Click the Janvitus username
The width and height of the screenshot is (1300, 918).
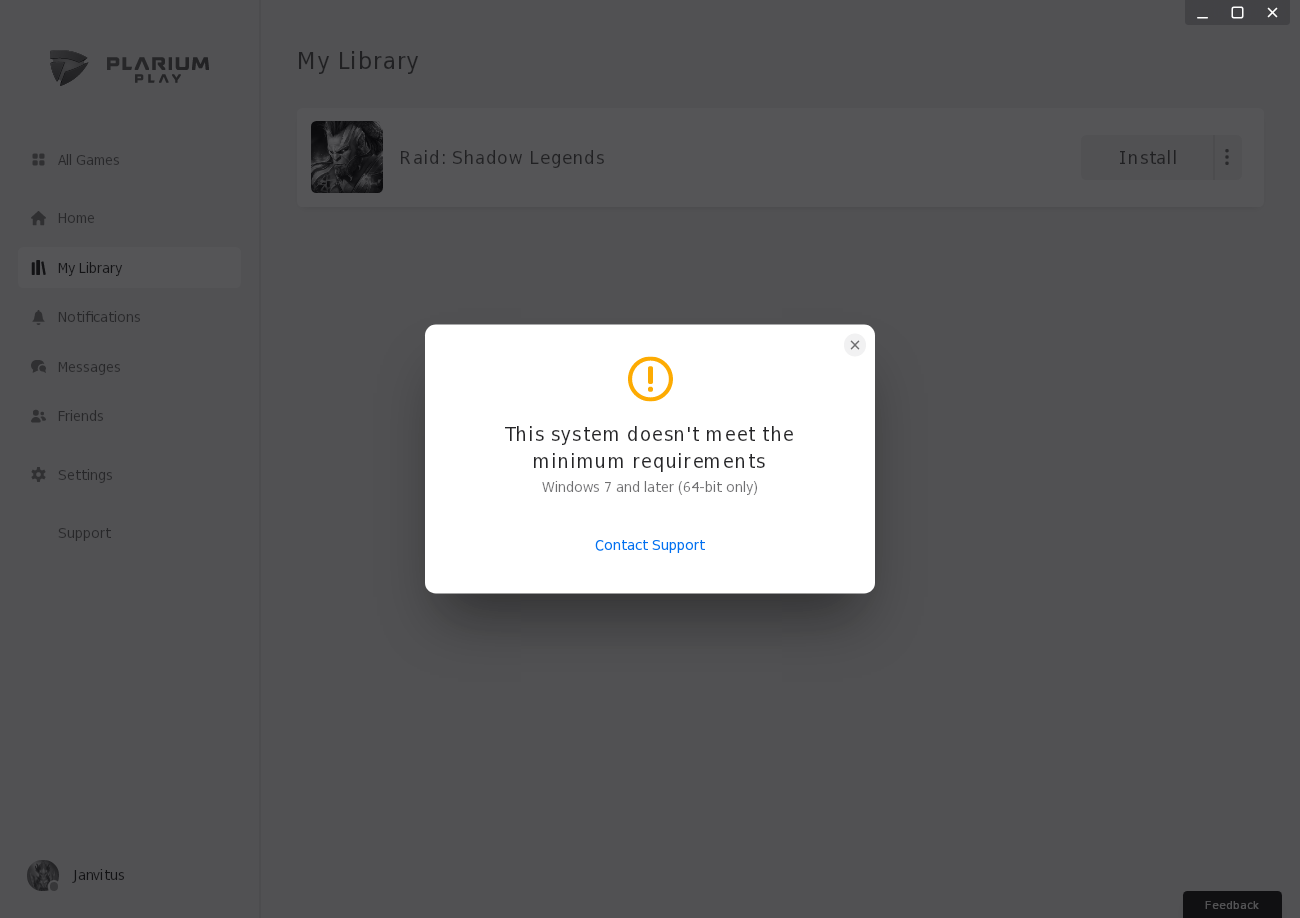[x=99, y=875]
